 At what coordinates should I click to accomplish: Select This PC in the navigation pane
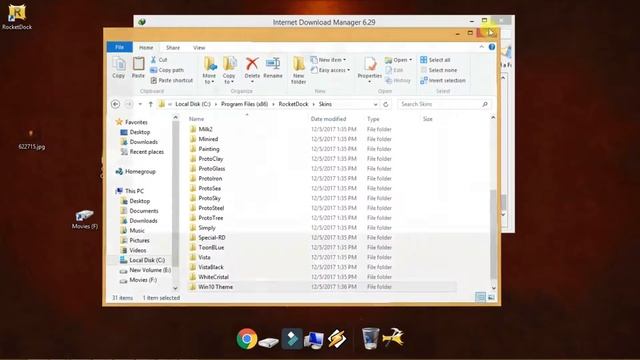pos(130,191)
